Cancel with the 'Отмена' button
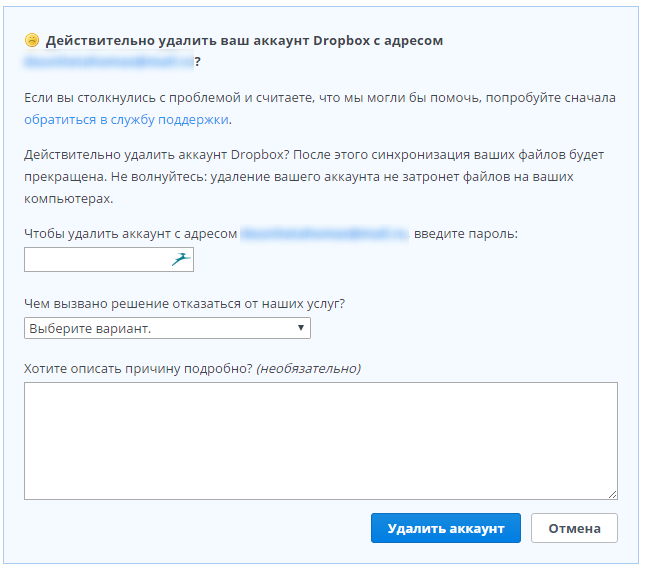This screenshot has height=572, width=648. tap(574, 528)
